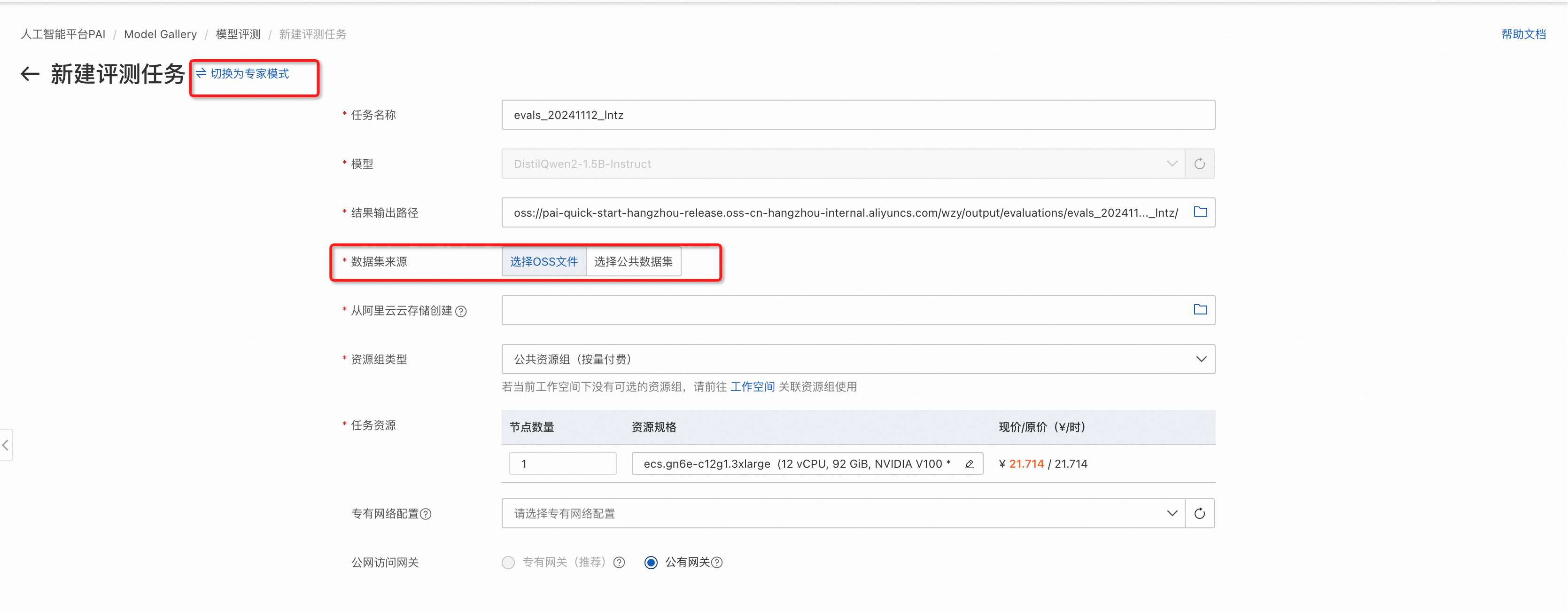
Task: Click help icon beside 从阿里云云存储创建 label
Action: (461, 311)
